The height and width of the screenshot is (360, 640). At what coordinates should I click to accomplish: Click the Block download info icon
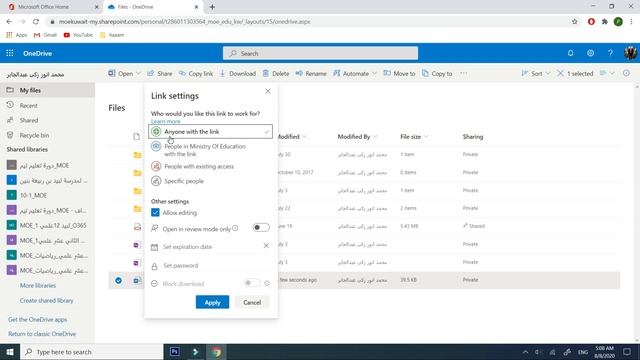(x=267, y=283)
